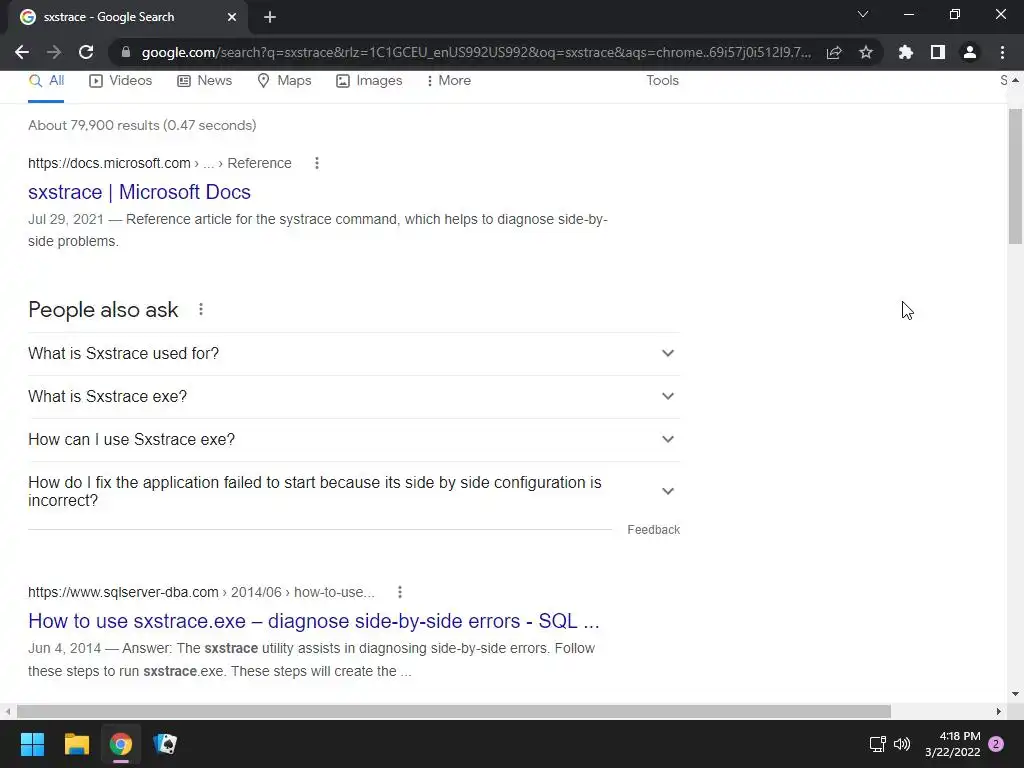The image size is (1024, 768).
Task: Click the scroll up arrow
Action: pos(1015,80)
